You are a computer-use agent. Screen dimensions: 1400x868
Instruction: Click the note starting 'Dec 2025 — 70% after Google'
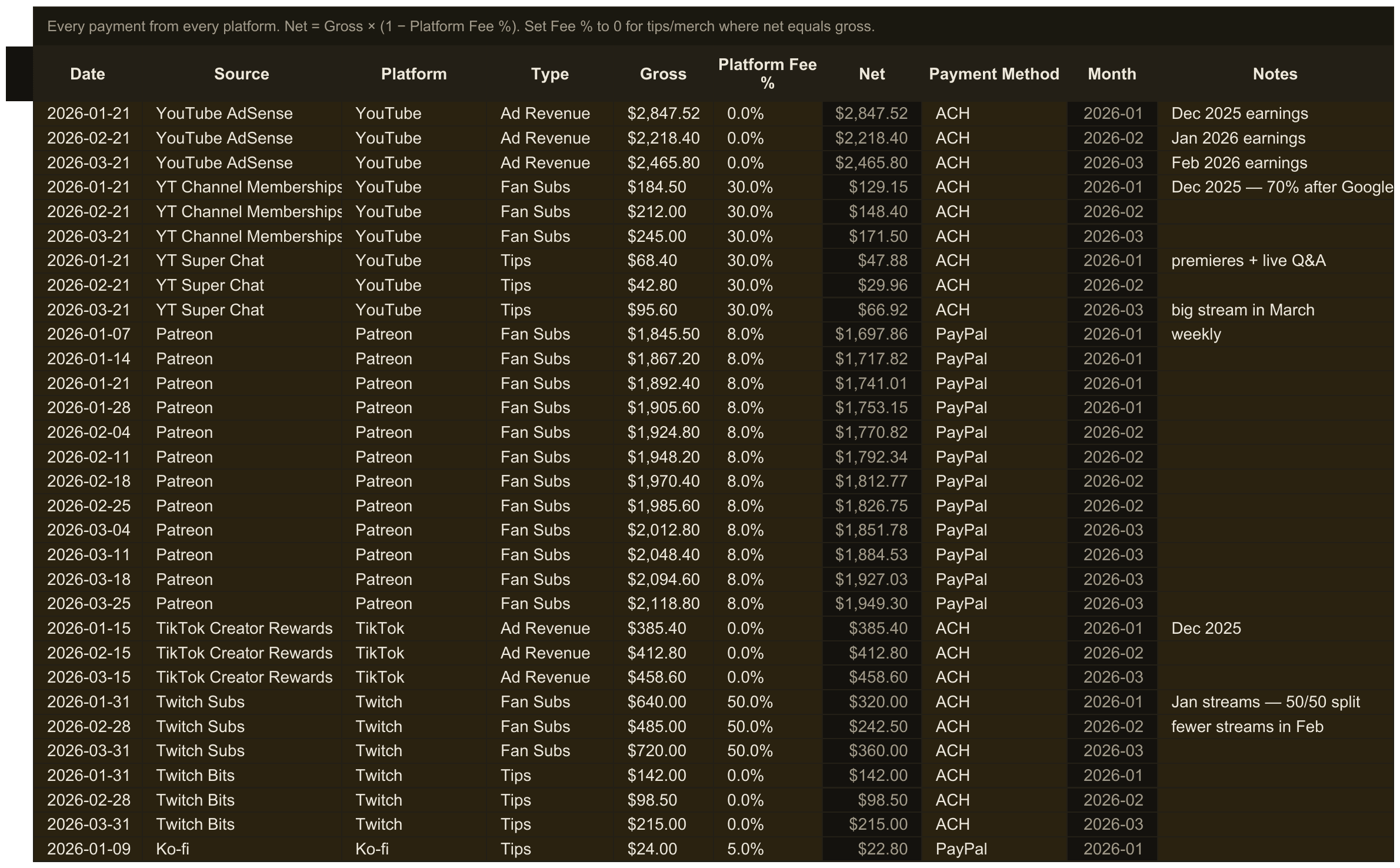point(1282,187)
